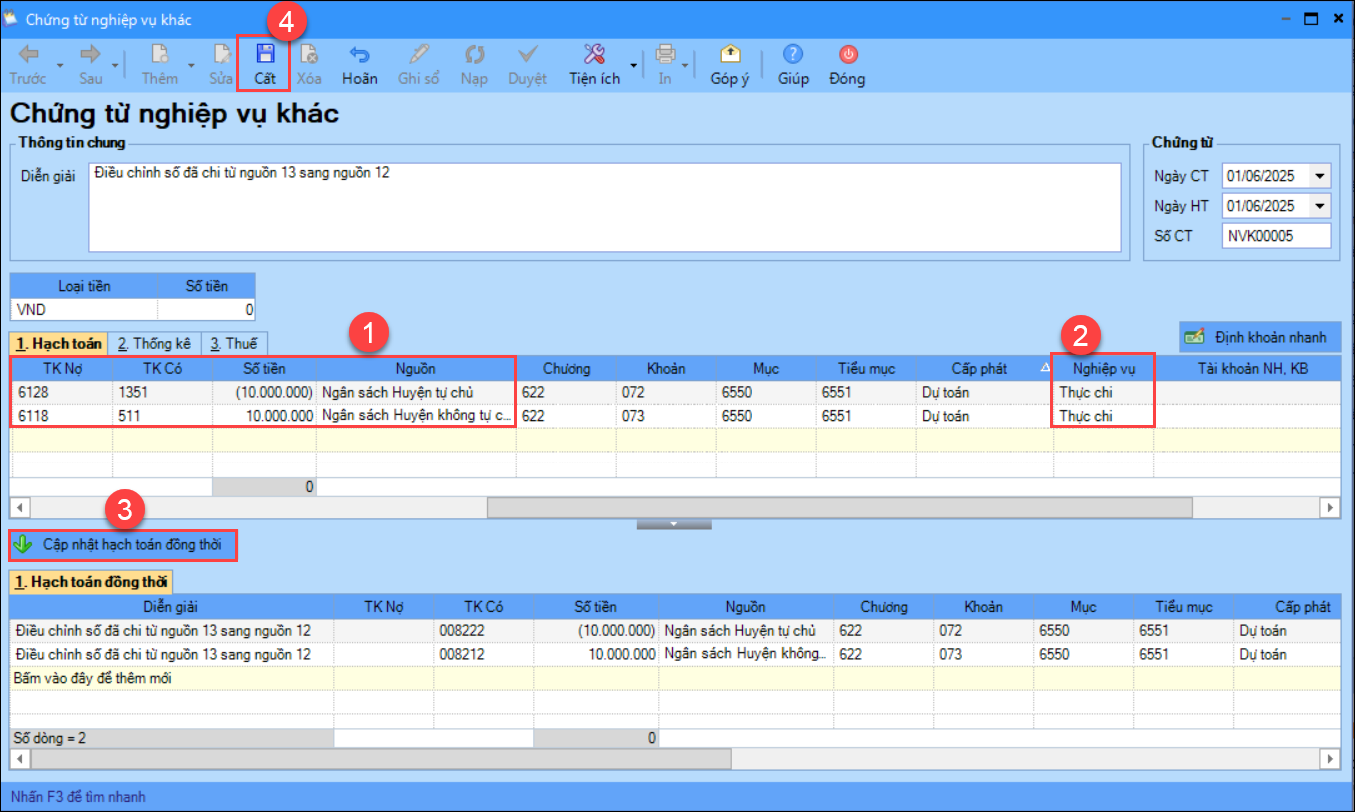Select TK Có cell 511
The width and height of the screenshot is (1355, 812).
162,415
